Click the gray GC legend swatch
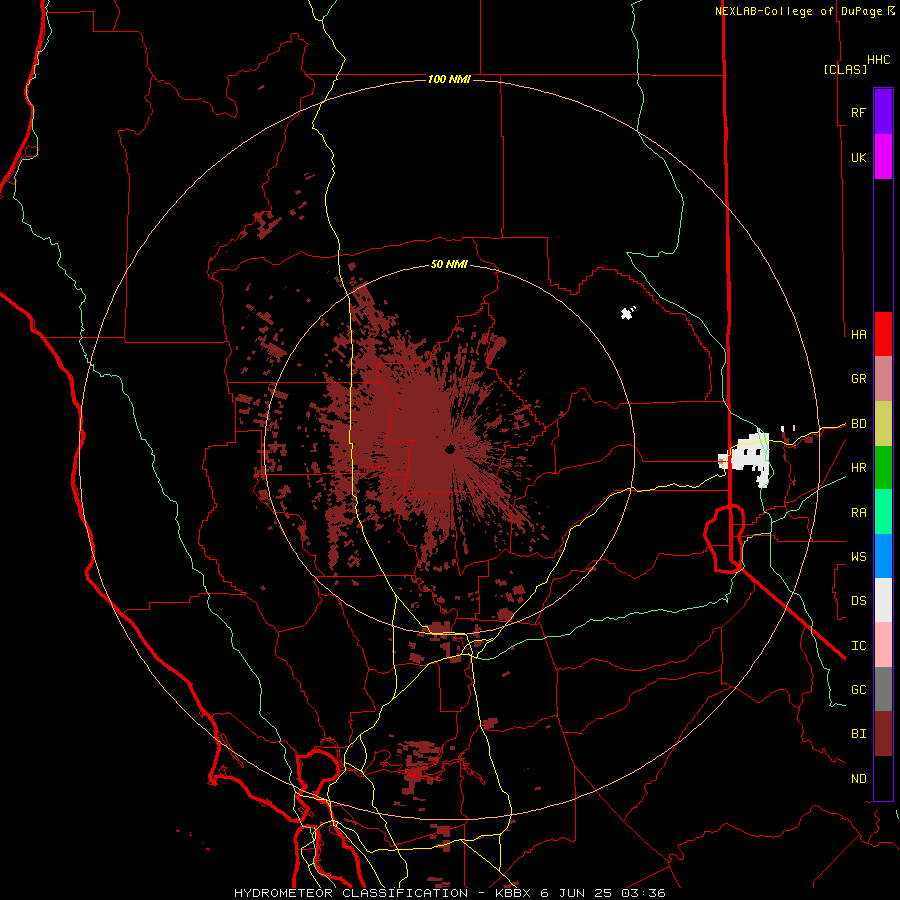This screenshot has height=900, width=900. pyautogui.click(x=883, y=689)
